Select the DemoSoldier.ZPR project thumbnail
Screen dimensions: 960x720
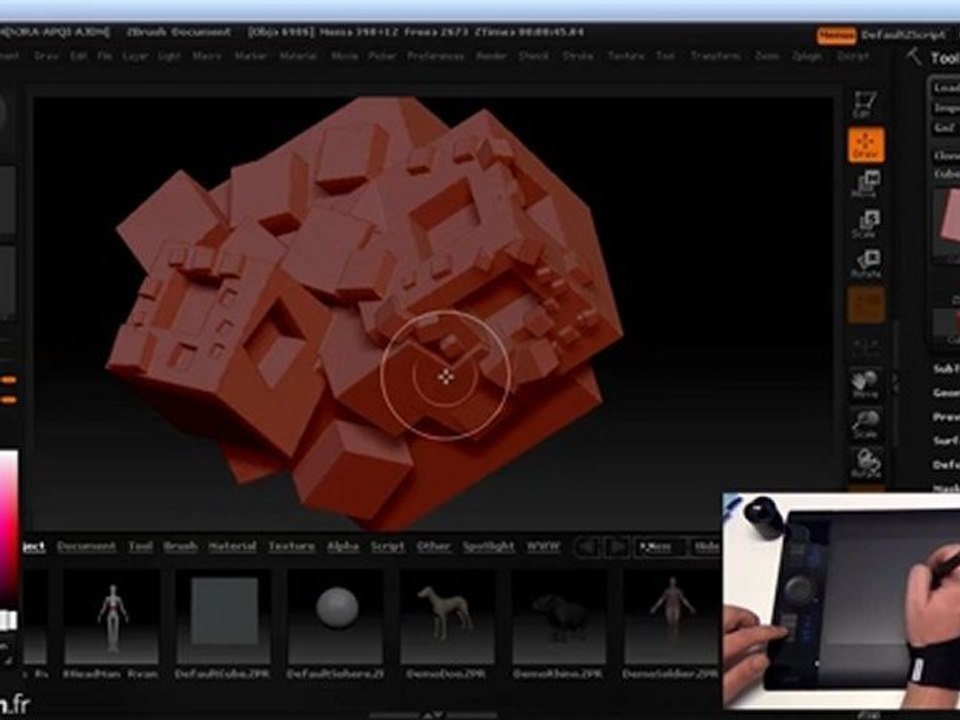click(671, 618)
